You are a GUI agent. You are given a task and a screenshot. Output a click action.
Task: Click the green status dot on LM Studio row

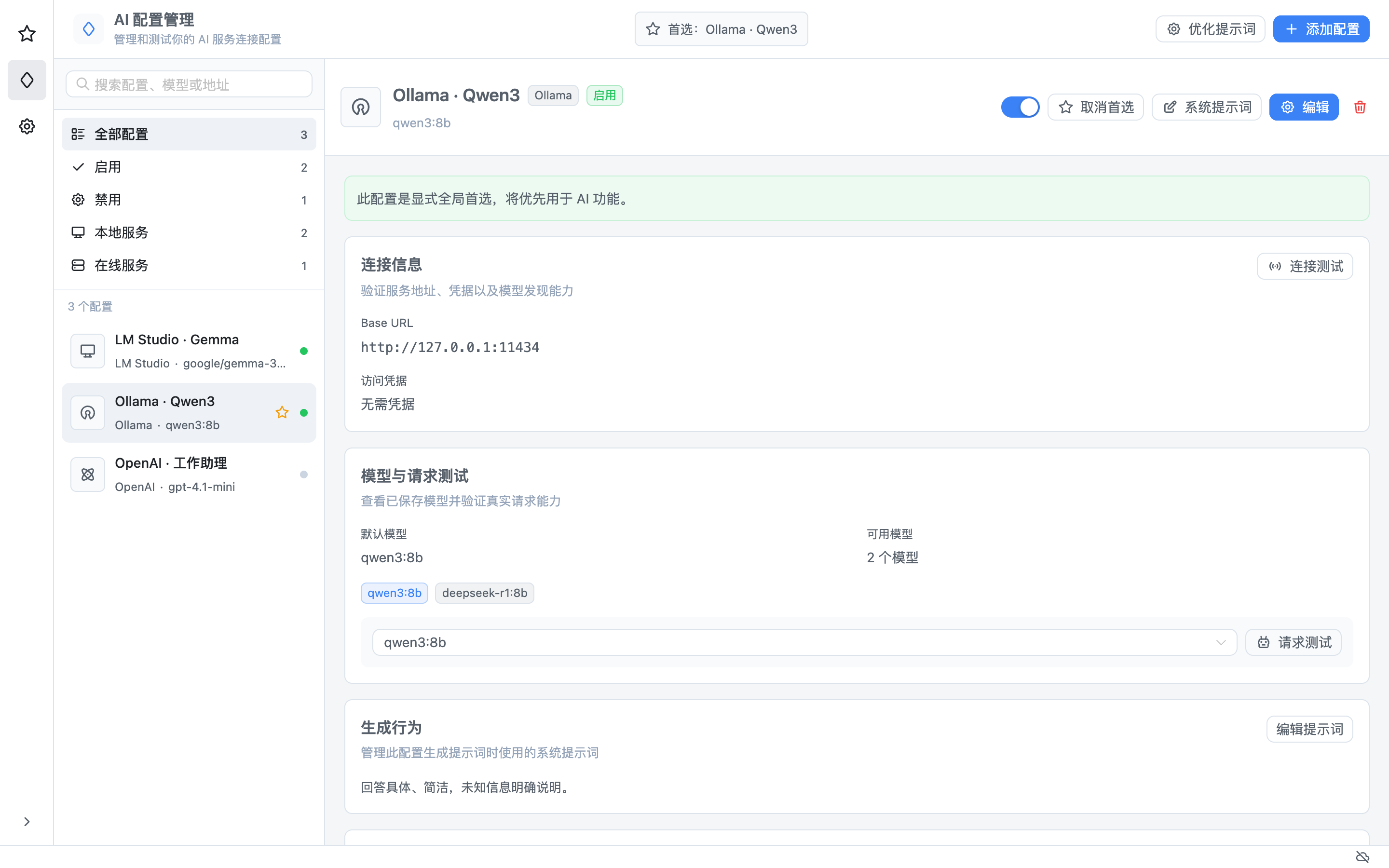[304, 351]
